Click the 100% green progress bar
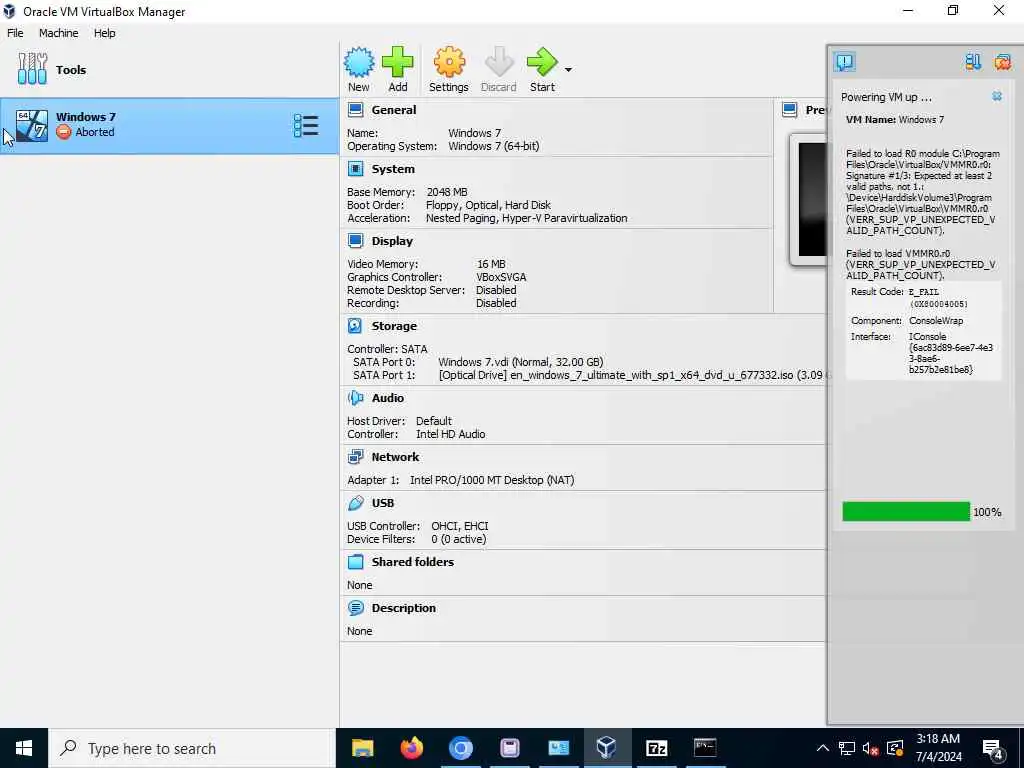 tap(906, 511)
